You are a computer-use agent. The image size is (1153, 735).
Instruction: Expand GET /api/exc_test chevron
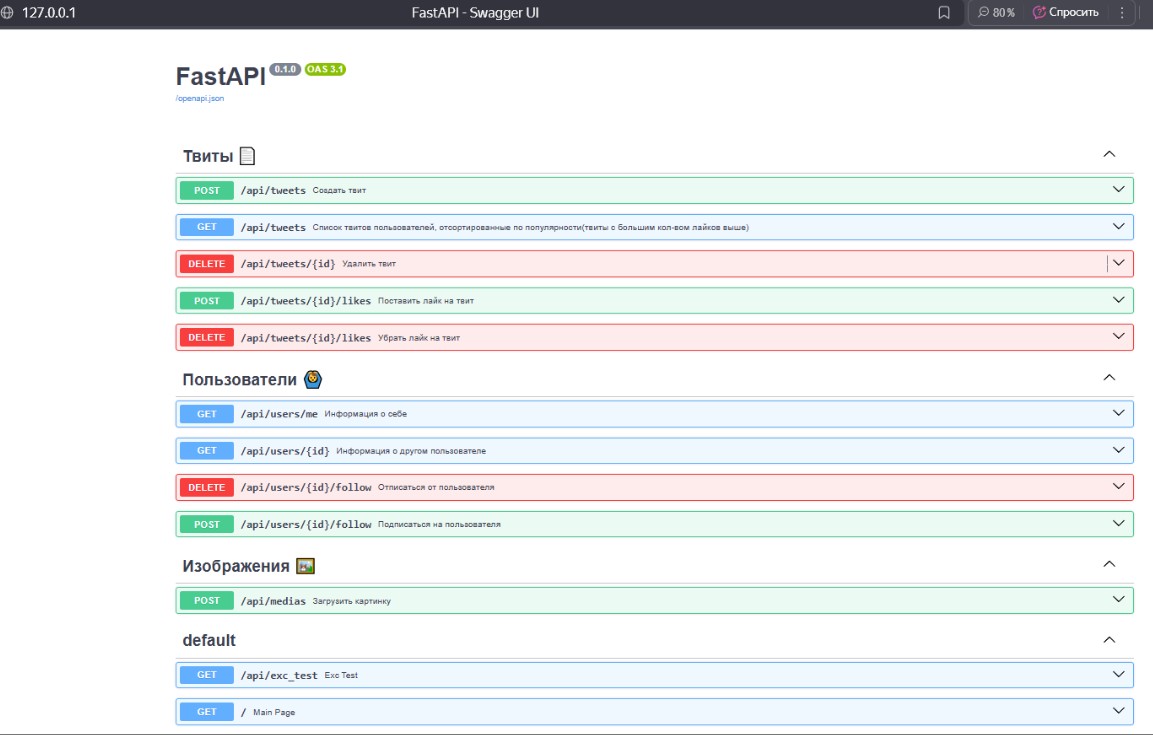[x=1118, y=674]
